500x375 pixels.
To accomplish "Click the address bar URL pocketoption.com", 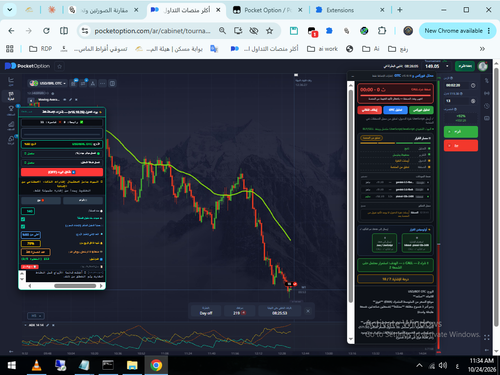I will coord(152,31).
